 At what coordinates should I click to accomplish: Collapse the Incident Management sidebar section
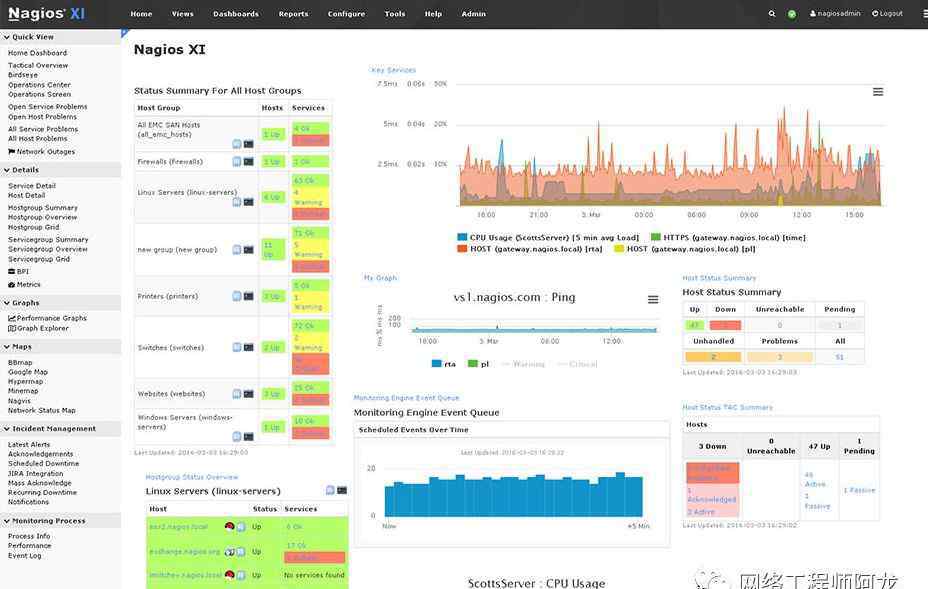click(60, 429)
